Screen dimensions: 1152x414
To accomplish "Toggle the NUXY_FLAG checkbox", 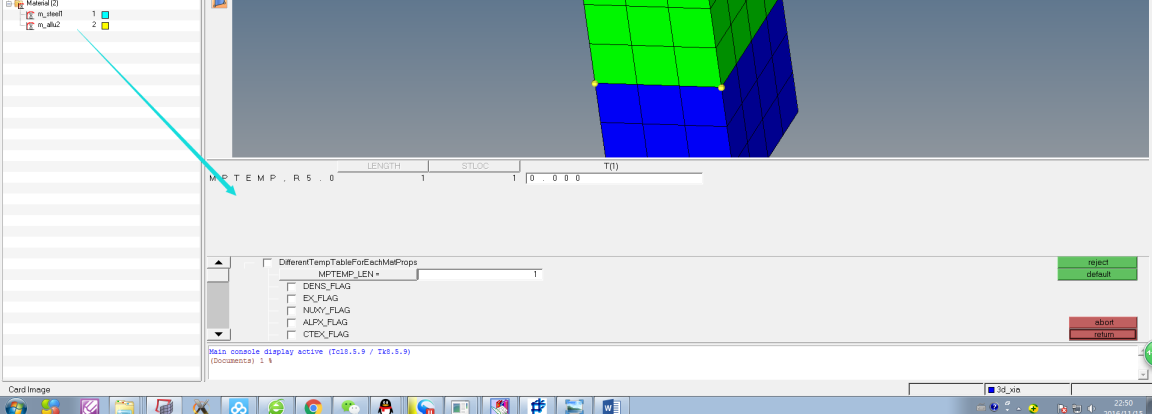I will click(292, 310).
